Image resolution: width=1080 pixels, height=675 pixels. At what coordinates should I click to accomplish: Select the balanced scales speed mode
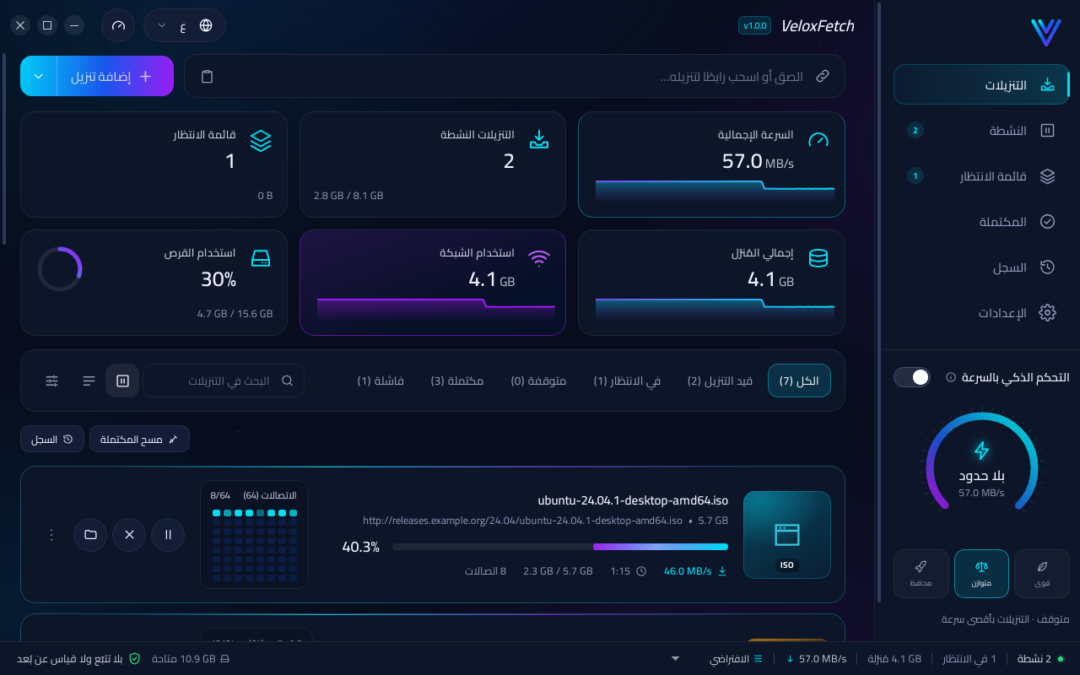click(982, 573)
